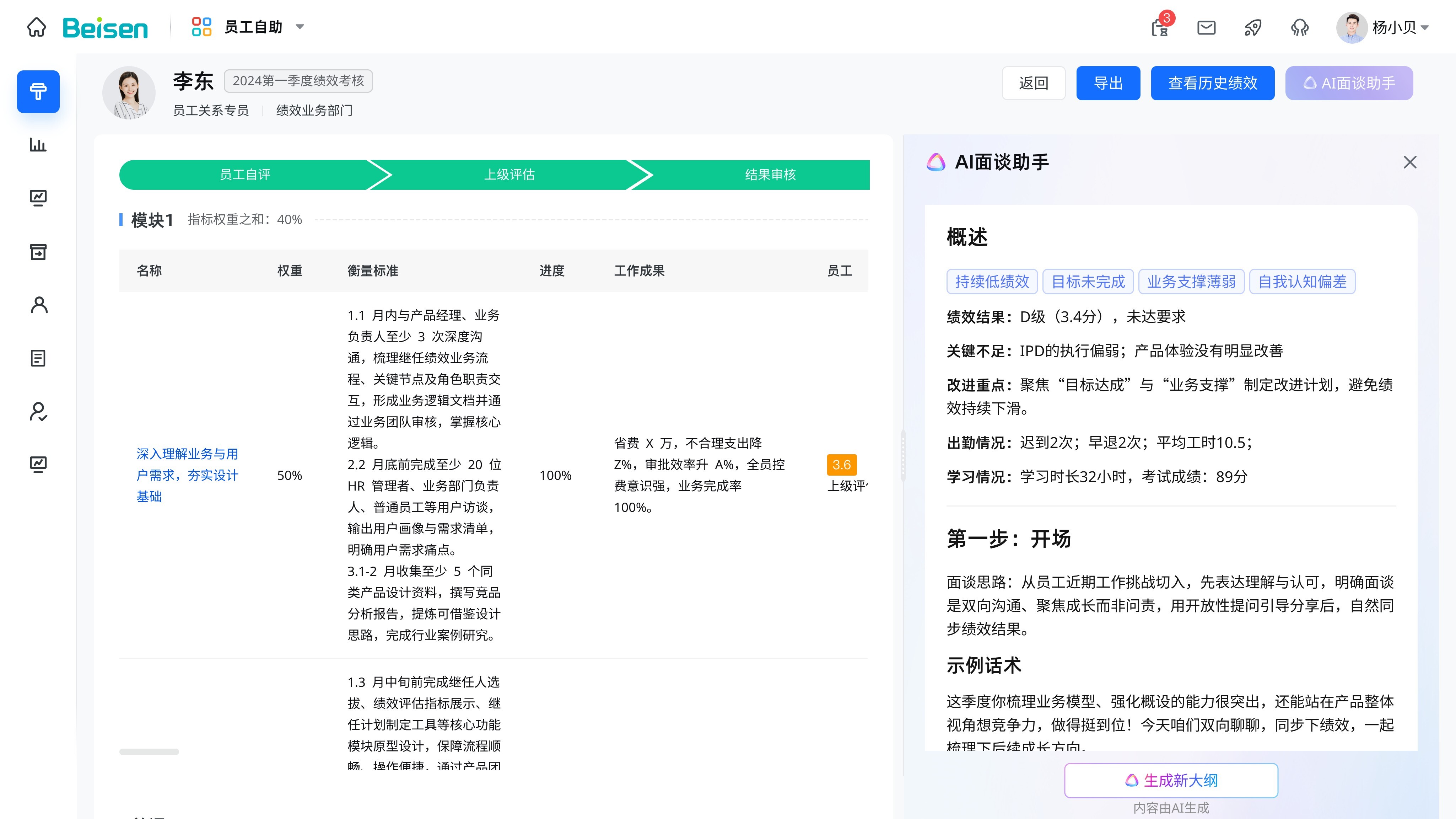This screenshot has width=1456, height=819.
Task: Click the home icon in top bar
Action: (x=37, y=27)
